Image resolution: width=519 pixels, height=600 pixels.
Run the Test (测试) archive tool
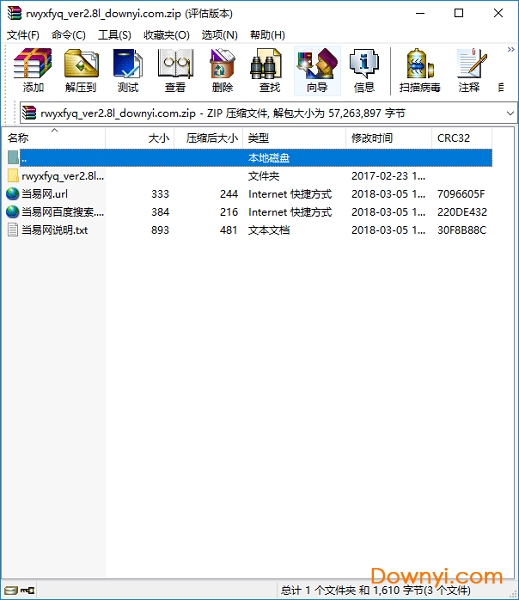click(x=128, y=70)
